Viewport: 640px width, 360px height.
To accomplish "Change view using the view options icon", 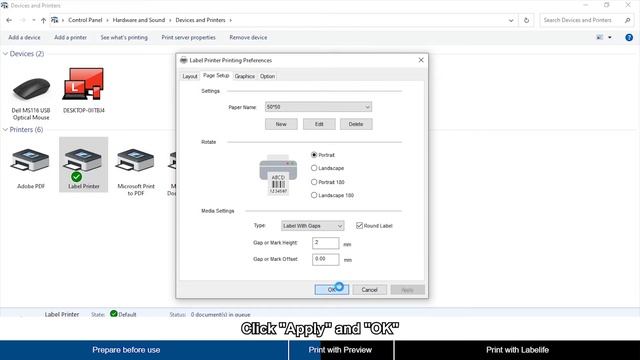I will pyautogui.click(x=600, y=38).
